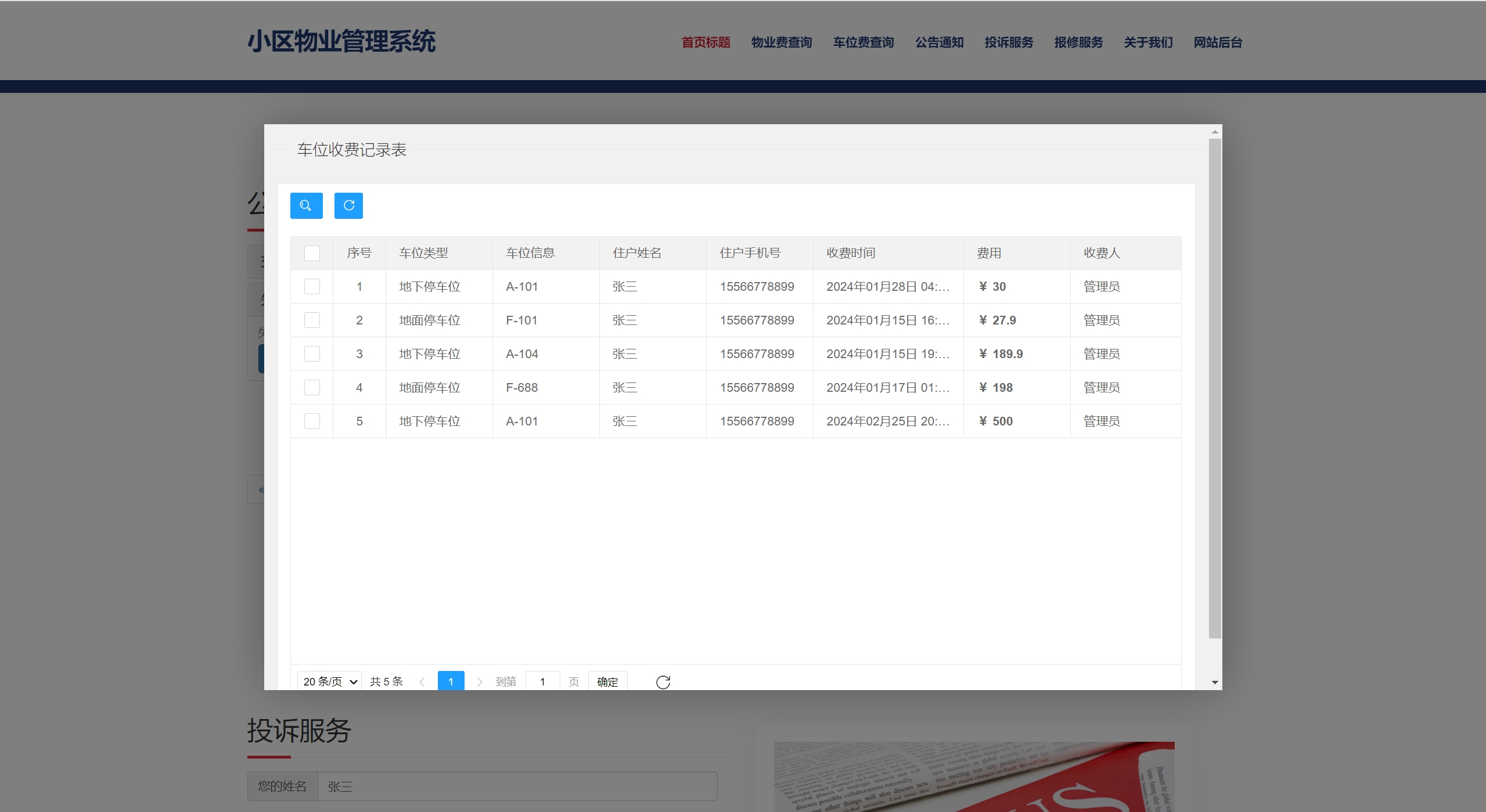Open the 20 条/页 page size dropdown
1486x812 pixels.
[329, 681]
